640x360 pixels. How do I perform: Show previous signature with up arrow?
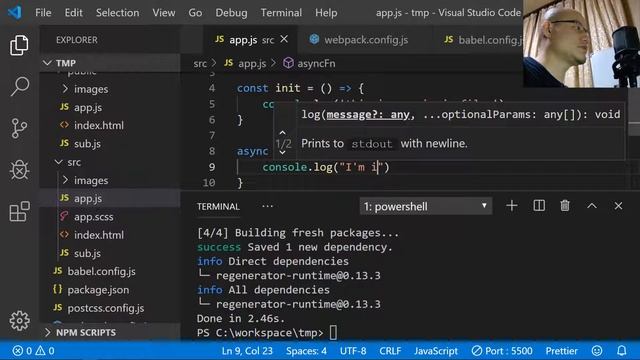(x=282, y=133)
